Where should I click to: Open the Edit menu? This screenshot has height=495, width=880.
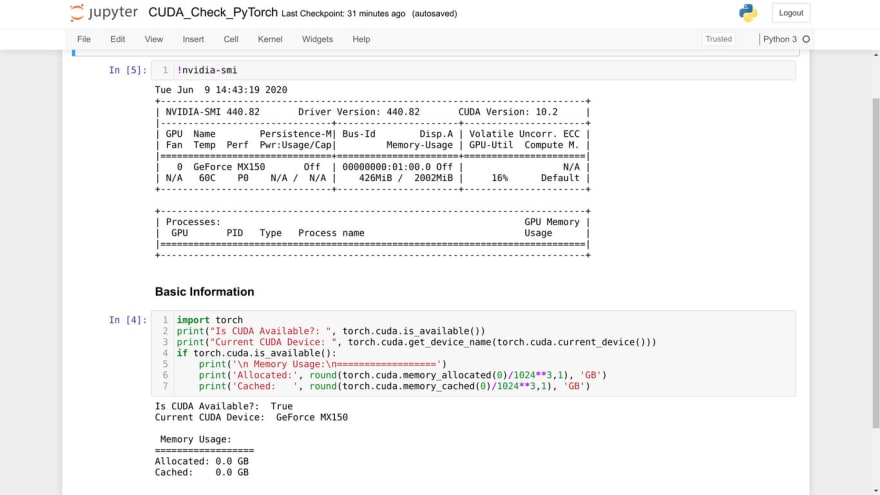coord(118,39)
